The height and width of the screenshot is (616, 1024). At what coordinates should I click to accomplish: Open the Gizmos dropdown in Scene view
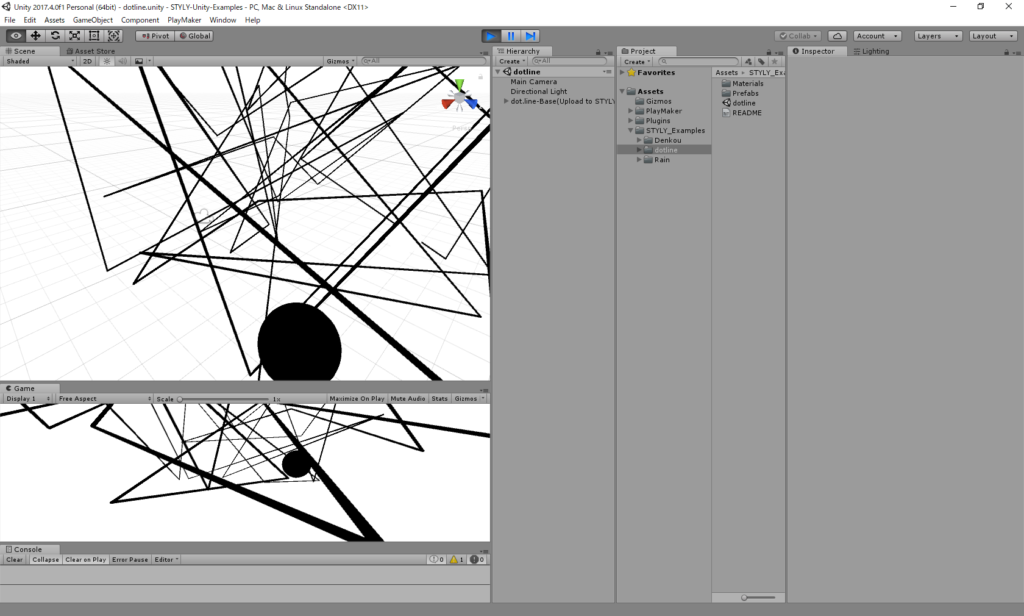point(338,60)
